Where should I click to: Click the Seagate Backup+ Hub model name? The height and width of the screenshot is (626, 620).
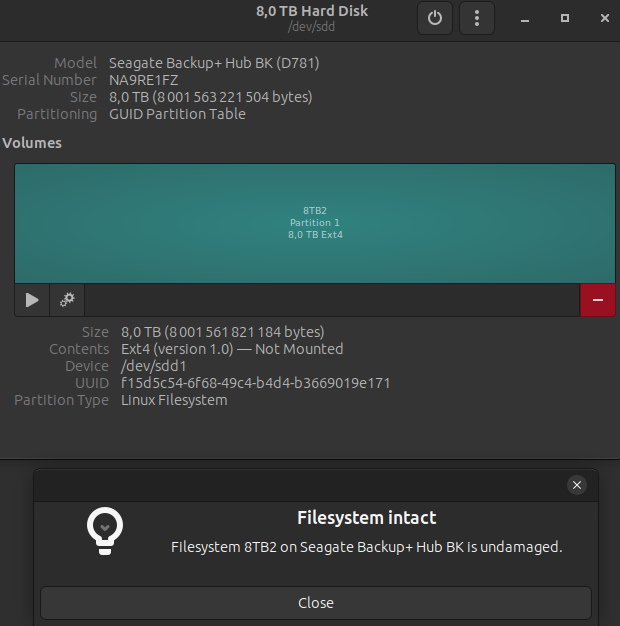214,63
